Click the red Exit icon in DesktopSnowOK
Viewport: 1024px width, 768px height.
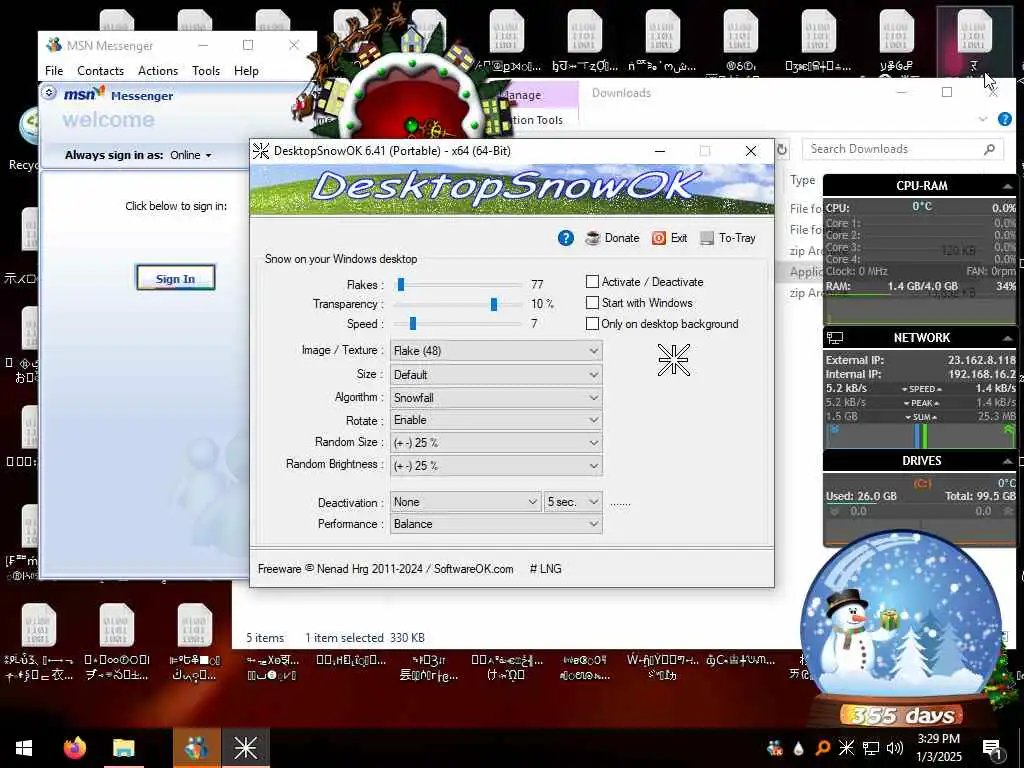point(658,238)
